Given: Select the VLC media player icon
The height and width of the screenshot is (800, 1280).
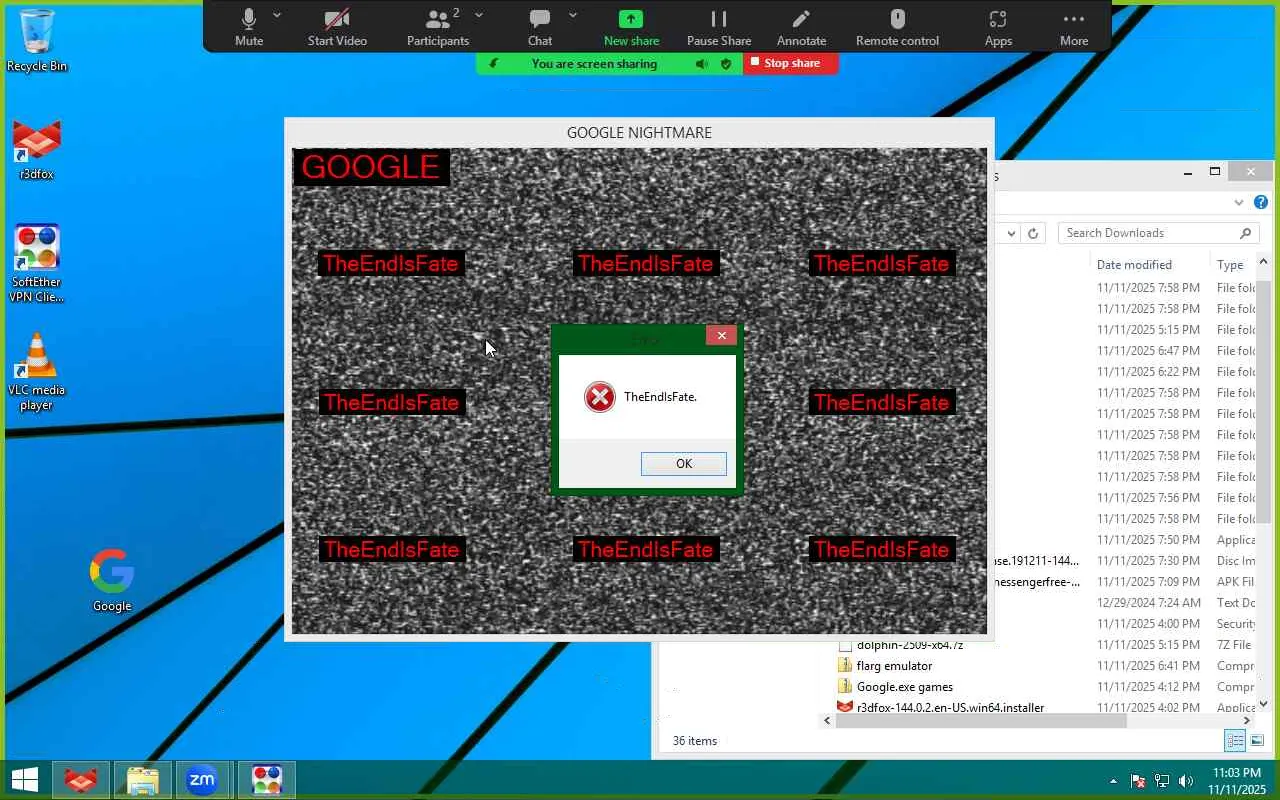Looking at the screenshot, I should tap(37, 371).
